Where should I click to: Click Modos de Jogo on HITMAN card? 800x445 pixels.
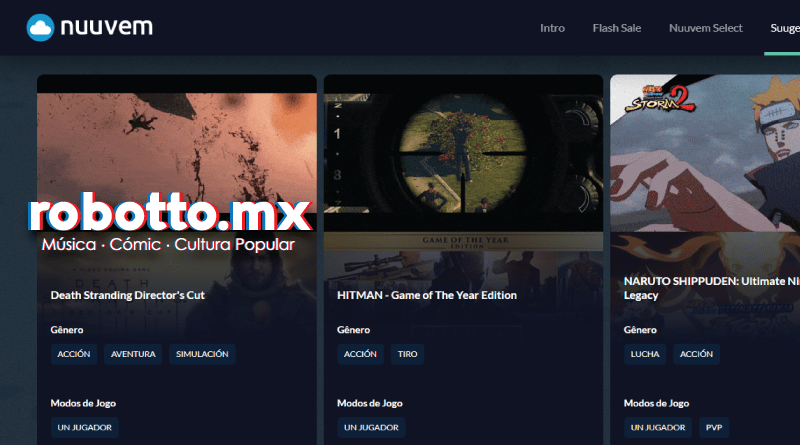point(370,403)
